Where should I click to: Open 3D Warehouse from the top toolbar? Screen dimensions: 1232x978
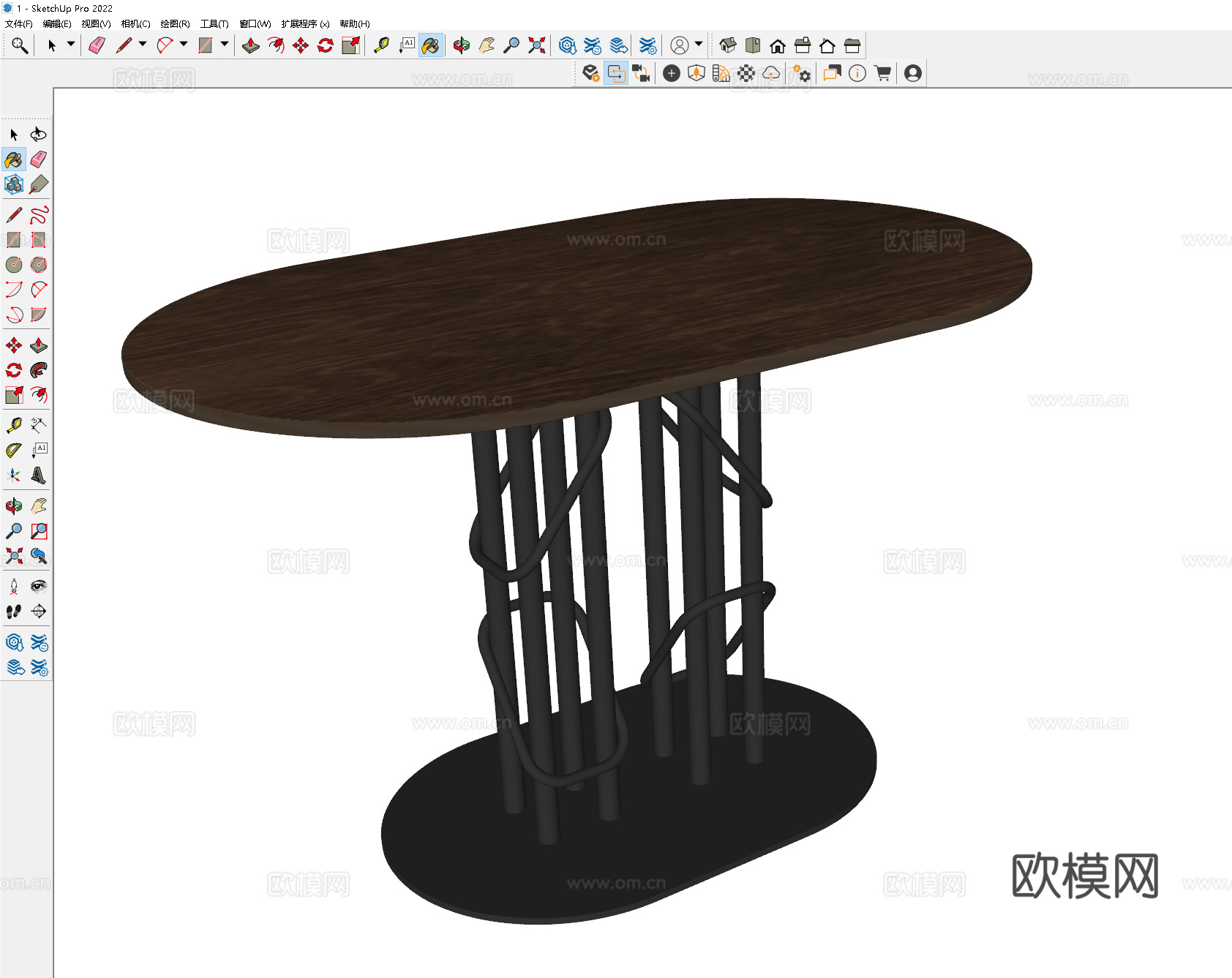point(568,45)
